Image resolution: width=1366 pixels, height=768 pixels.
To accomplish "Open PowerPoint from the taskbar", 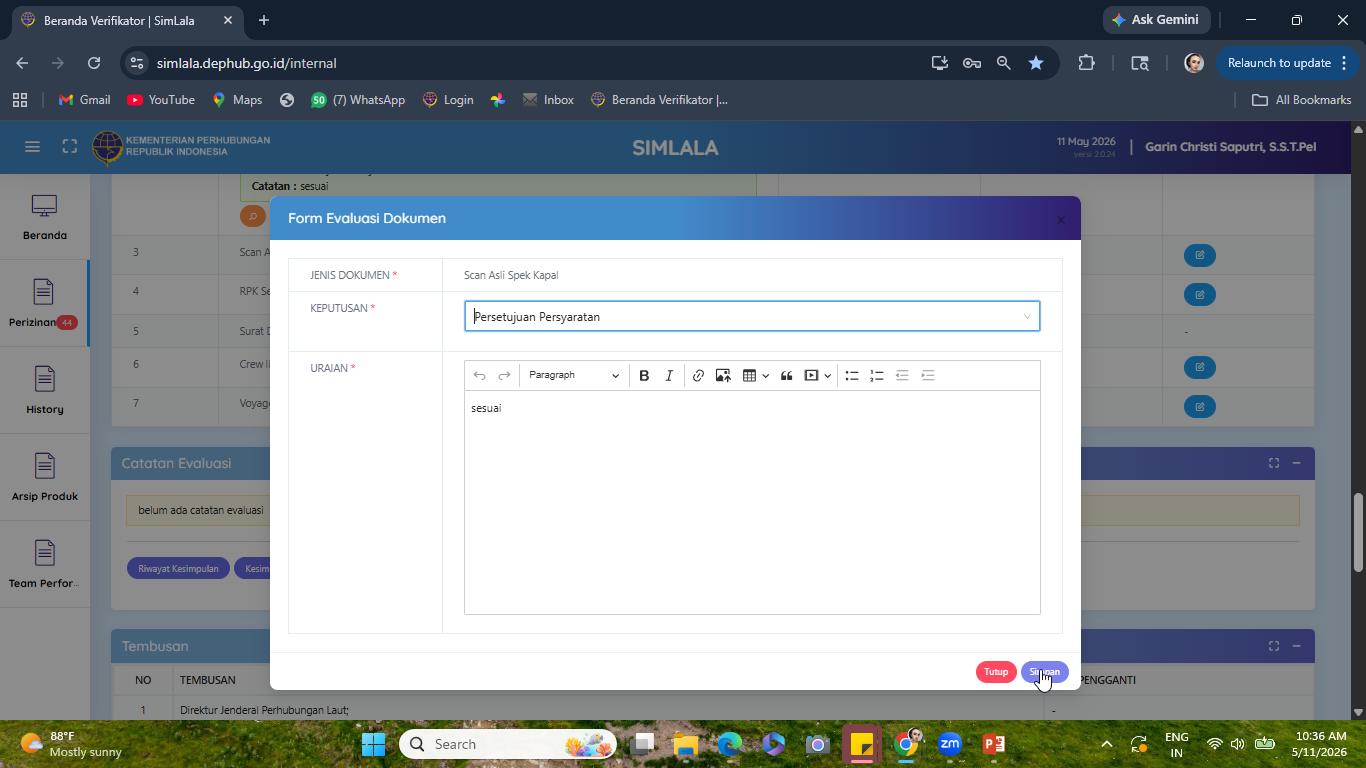I will coord(994,744).
